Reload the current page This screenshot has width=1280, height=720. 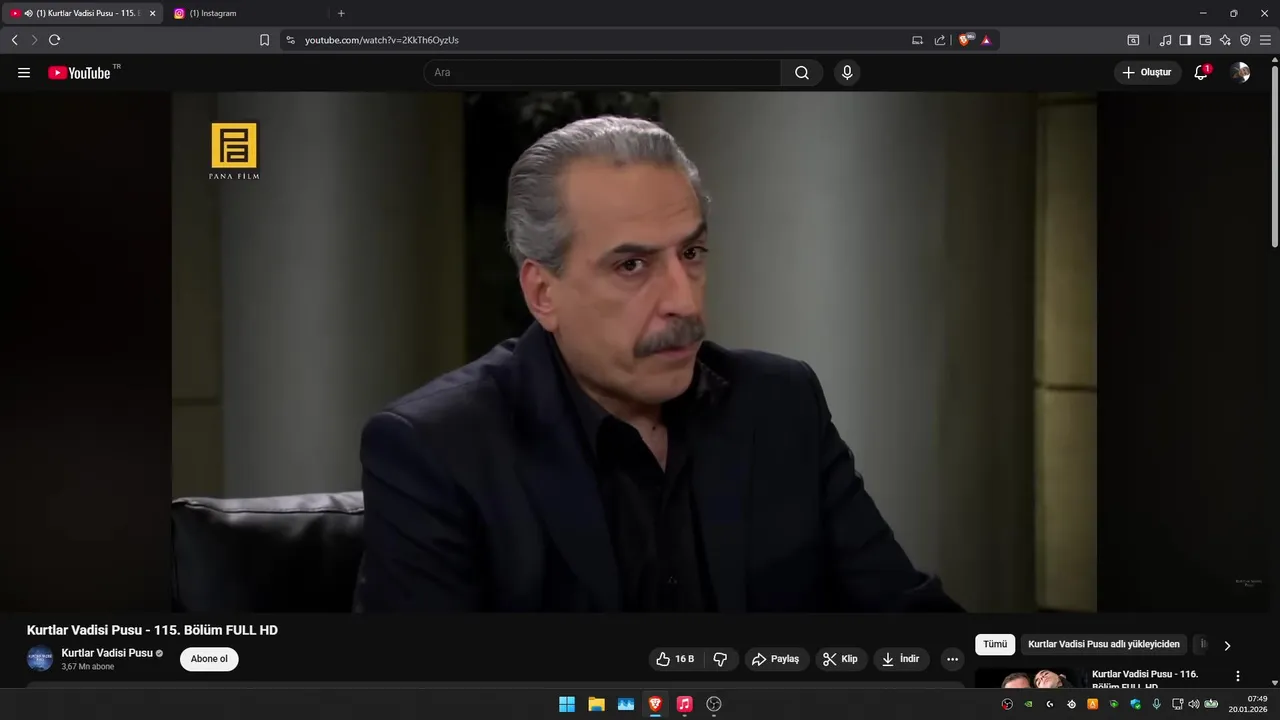54,40
